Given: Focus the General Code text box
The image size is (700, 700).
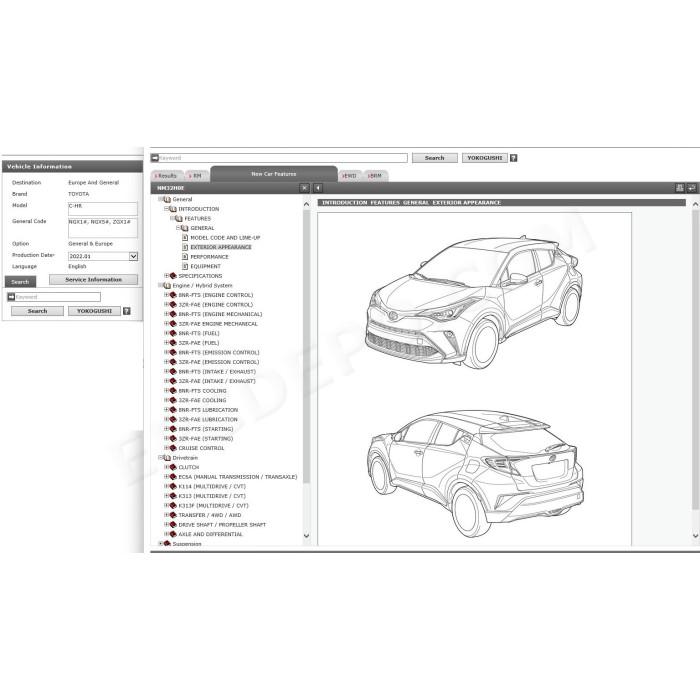Looking at the screenshot, I should pyautogui.click(x=103, y=228).
